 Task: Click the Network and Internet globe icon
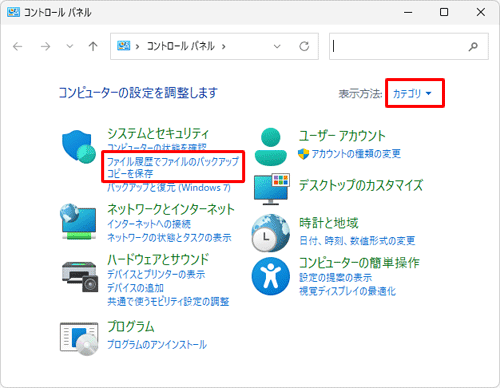[x=78, y=222]
